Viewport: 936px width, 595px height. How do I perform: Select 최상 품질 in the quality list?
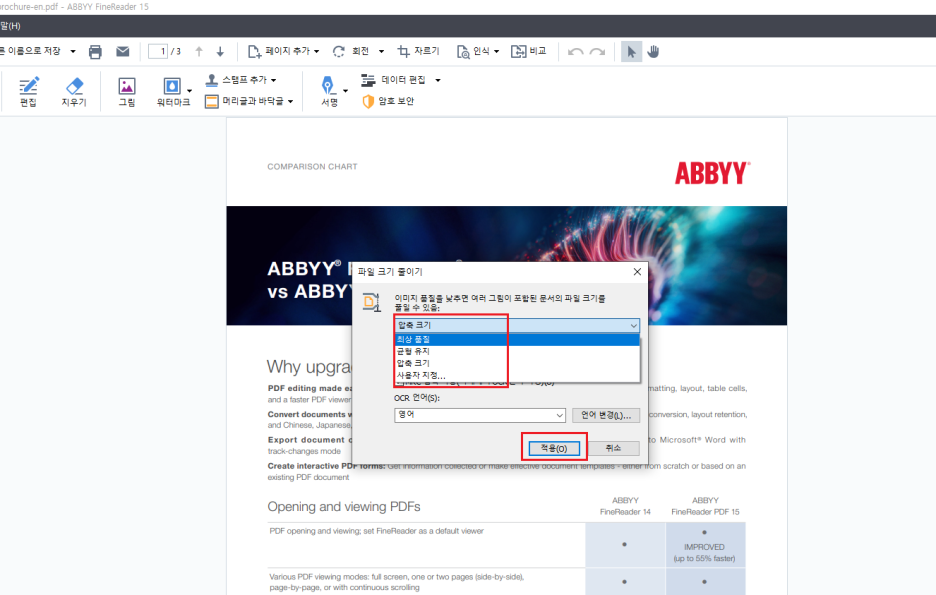(x=517, y=340)
